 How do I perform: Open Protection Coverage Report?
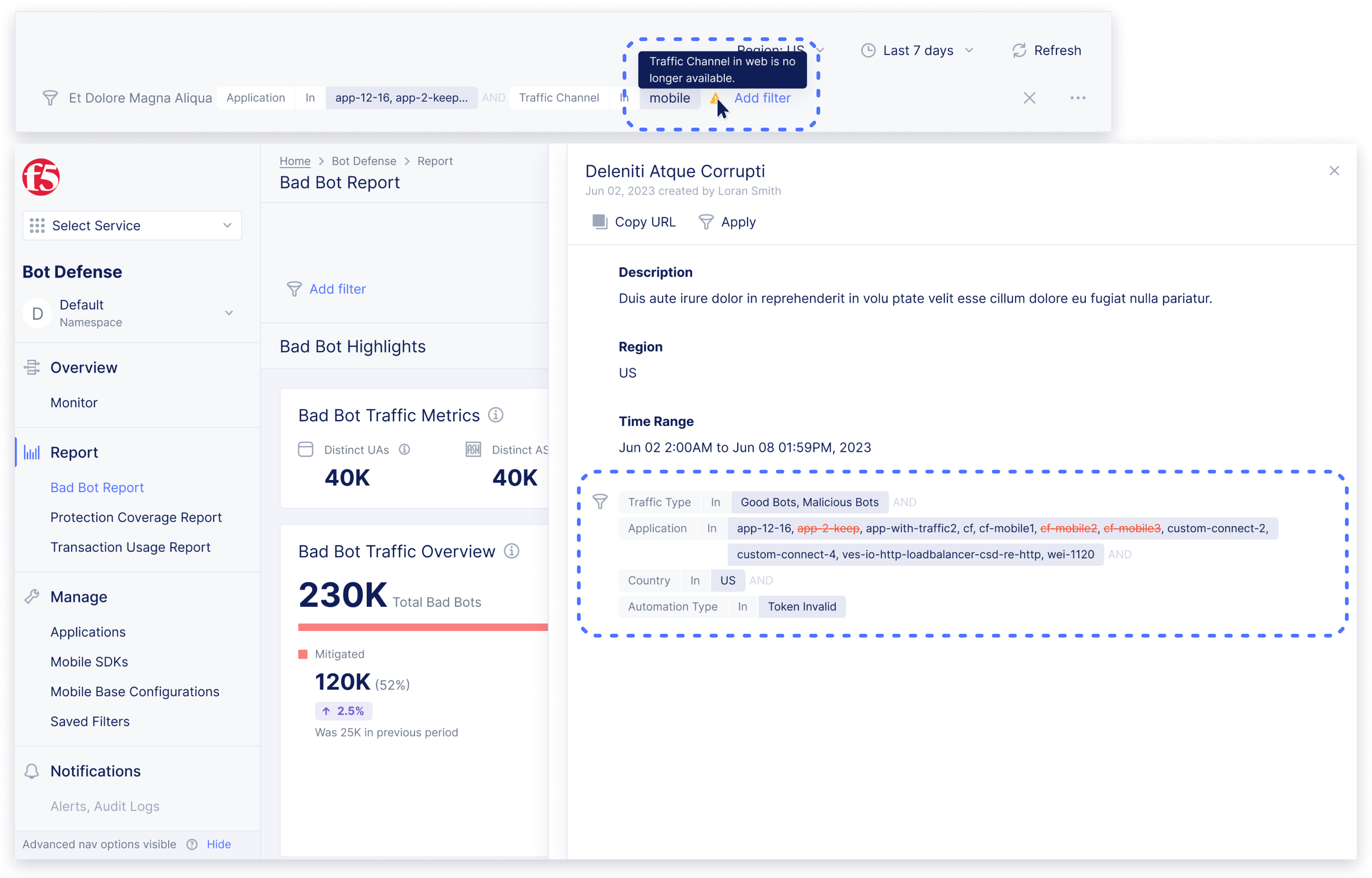(136, 518)
